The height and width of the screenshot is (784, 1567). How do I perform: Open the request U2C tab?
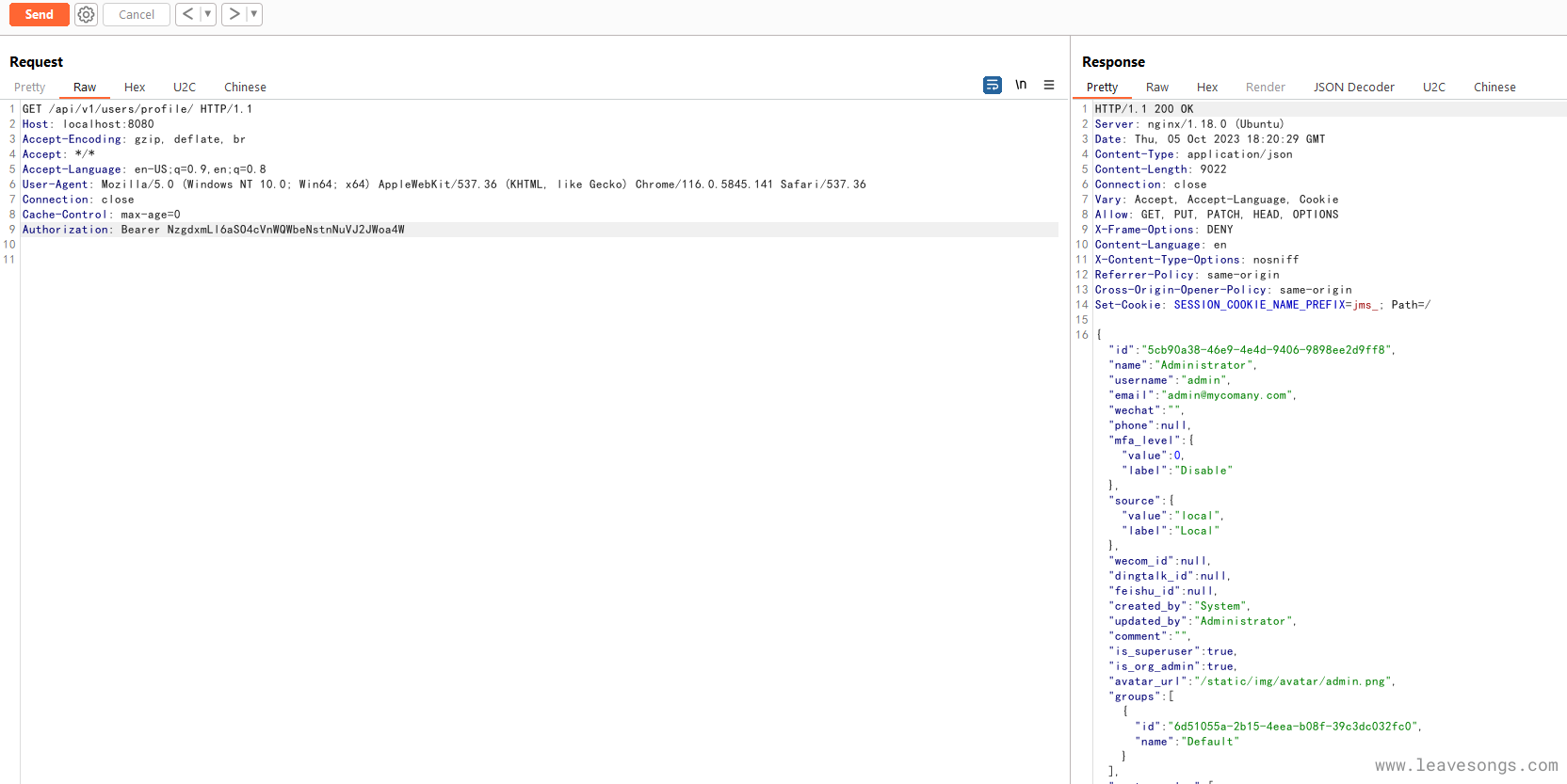point(185,88)
